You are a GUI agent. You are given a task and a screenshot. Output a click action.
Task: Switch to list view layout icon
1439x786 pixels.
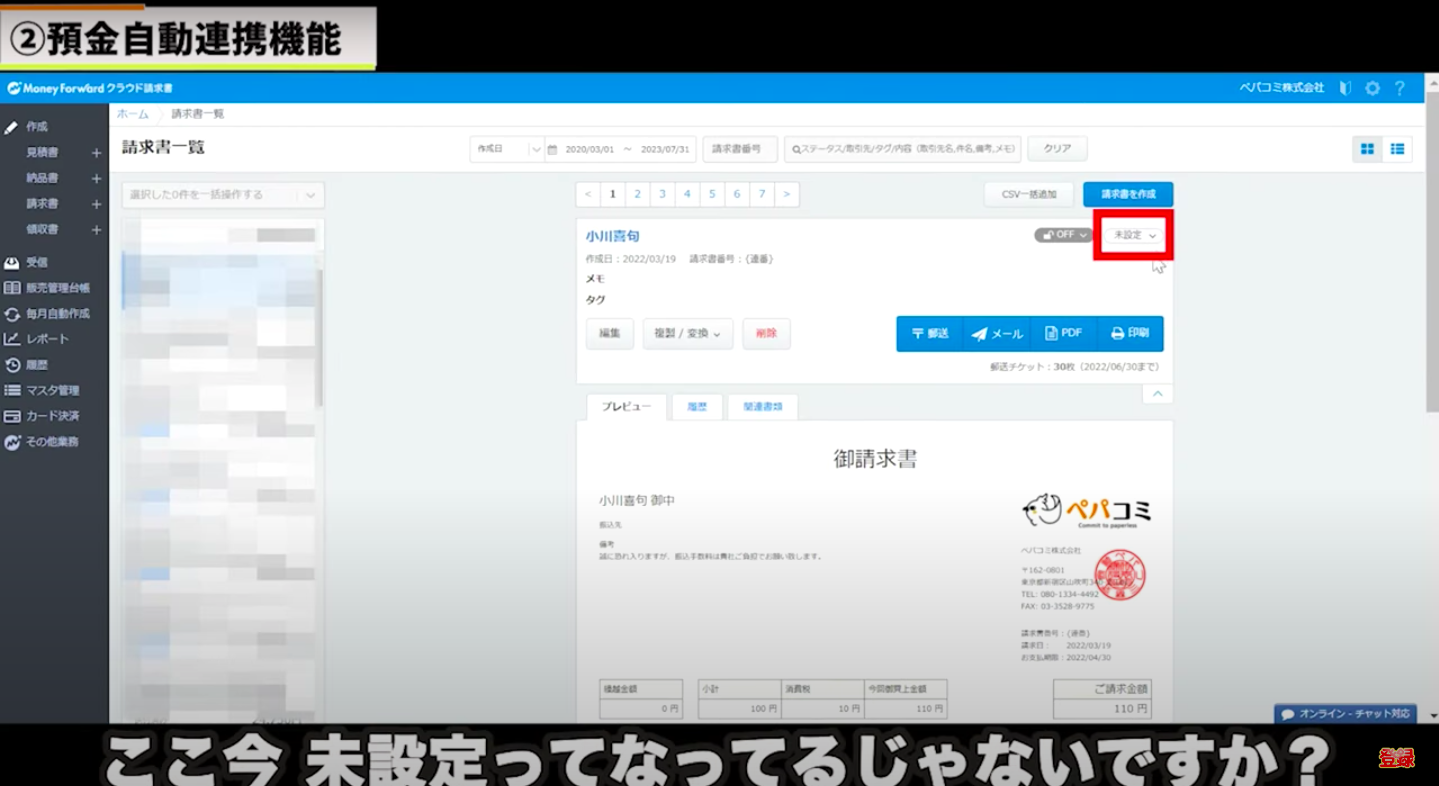click(x=1397, y=149)
